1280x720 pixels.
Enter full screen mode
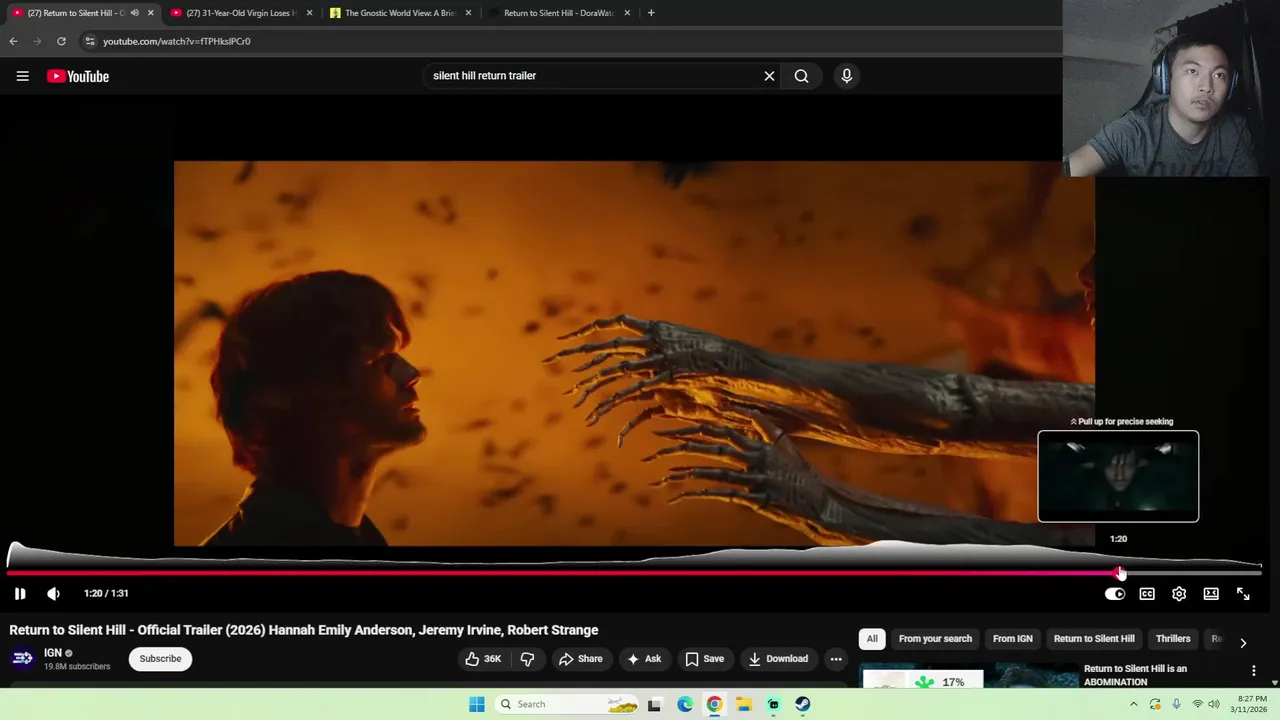(x=1243, y=594)
